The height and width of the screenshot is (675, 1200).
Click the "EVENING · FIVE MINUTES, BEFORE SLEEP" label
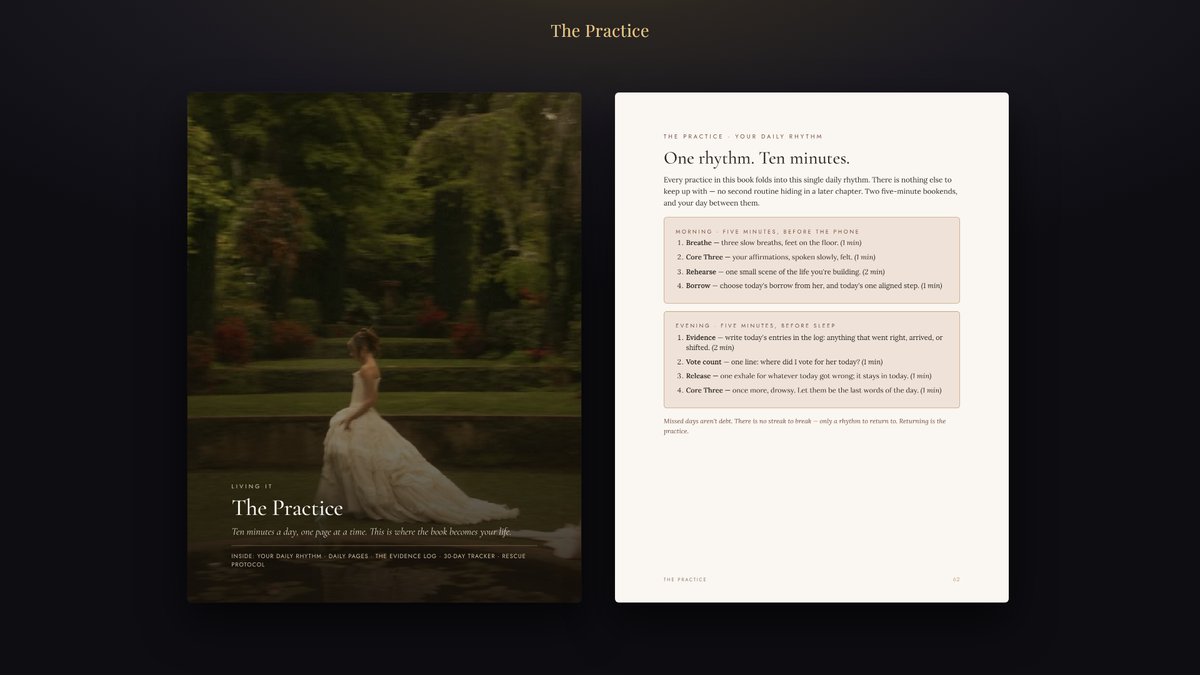(757, 326)
